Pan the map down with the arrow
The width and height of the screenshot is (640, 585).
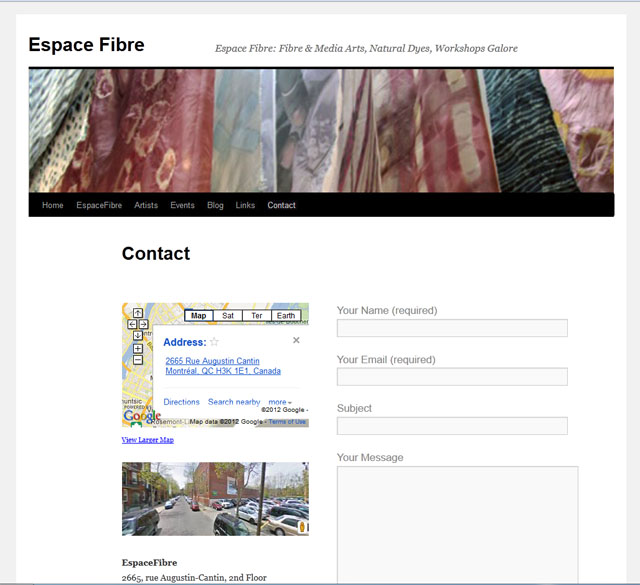tap(138, 335)
